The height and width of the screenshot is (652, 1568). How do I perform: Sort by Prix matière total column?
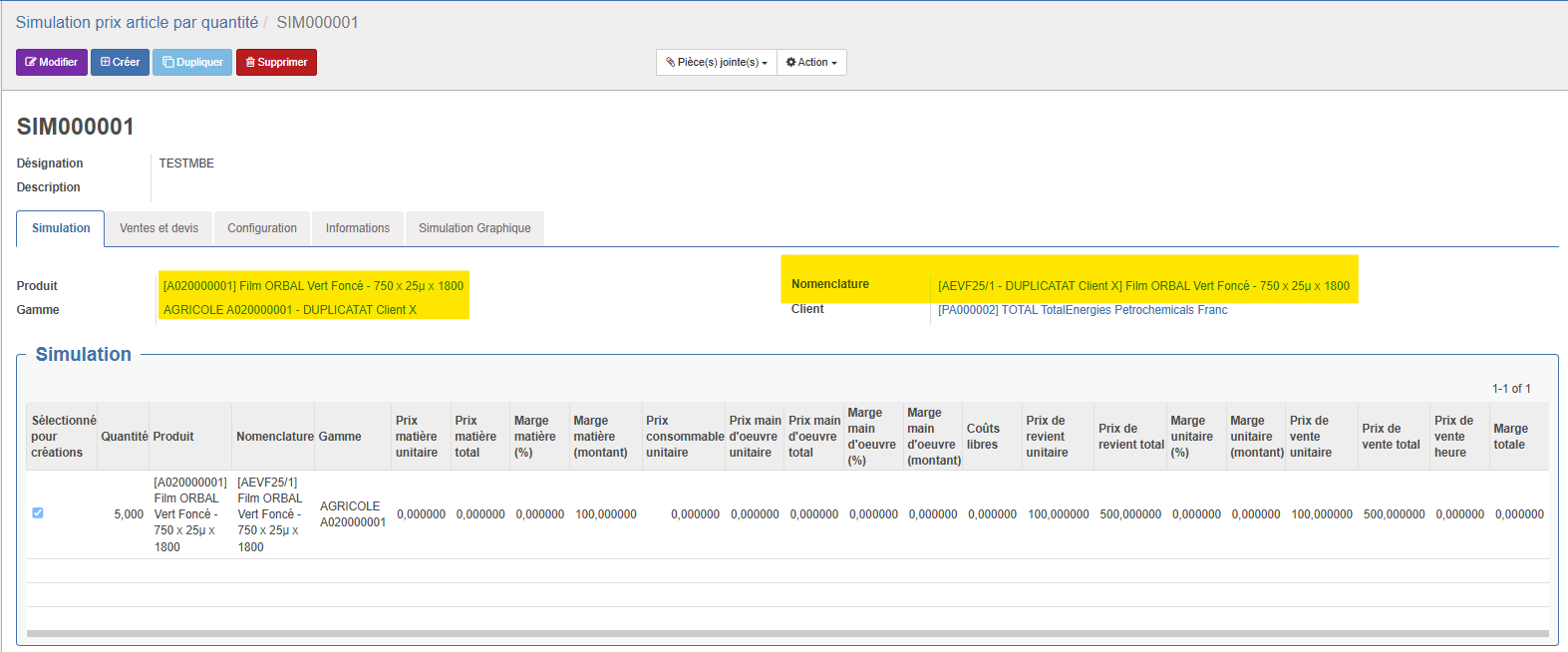[x=480, y=437]
